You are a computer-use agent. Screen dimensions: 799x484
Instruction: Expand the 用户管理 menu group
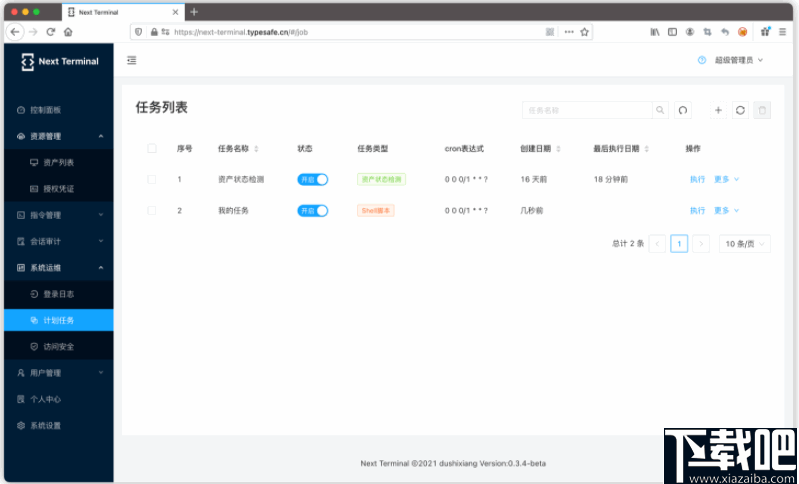pos(59,373)
